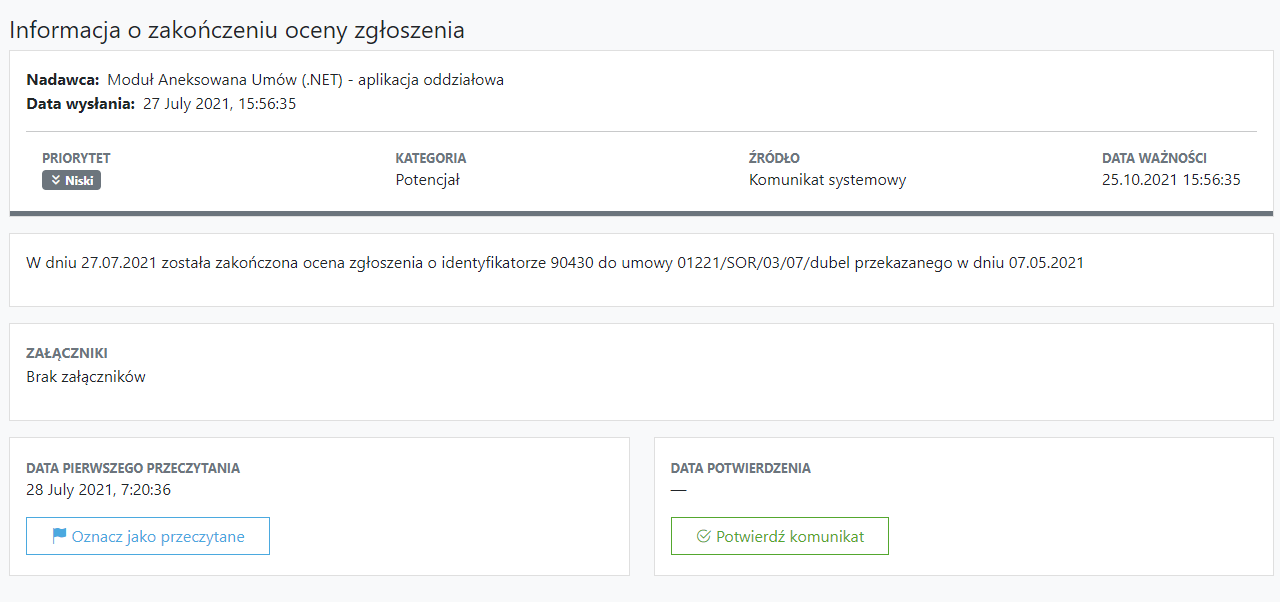
Task: Click the first read date '28 July 2021, 7:20:36'
Action: 98,490
